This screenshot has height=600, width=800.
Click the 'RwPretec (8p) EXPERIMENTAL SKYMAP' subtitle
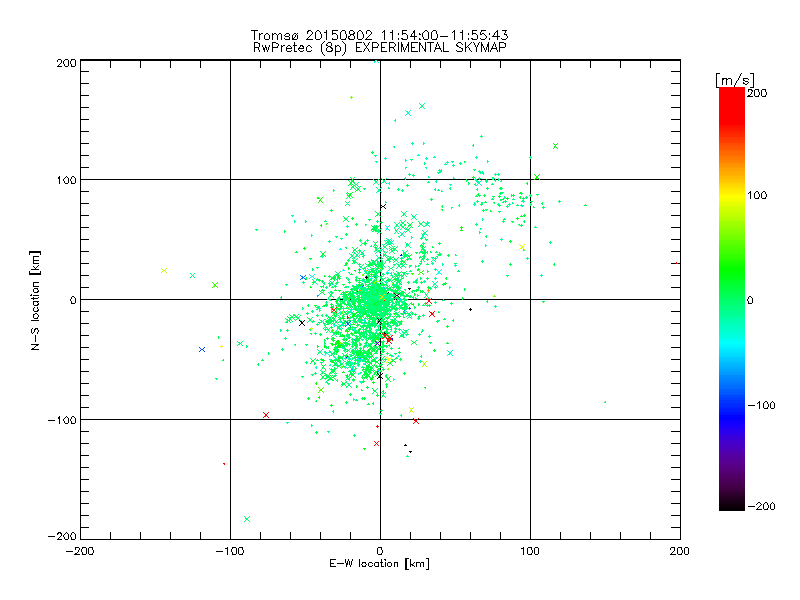[380, 47]
